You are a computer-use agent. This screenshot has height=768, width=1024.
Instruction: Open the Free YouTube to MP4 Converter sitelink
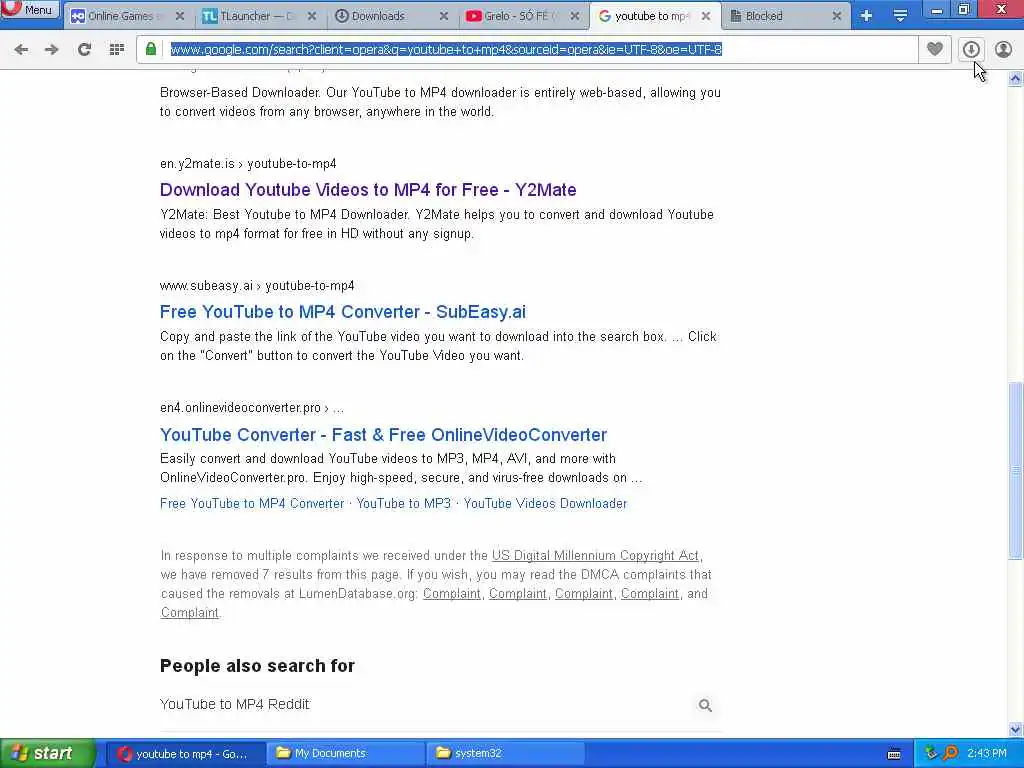(x=251, y=504)
